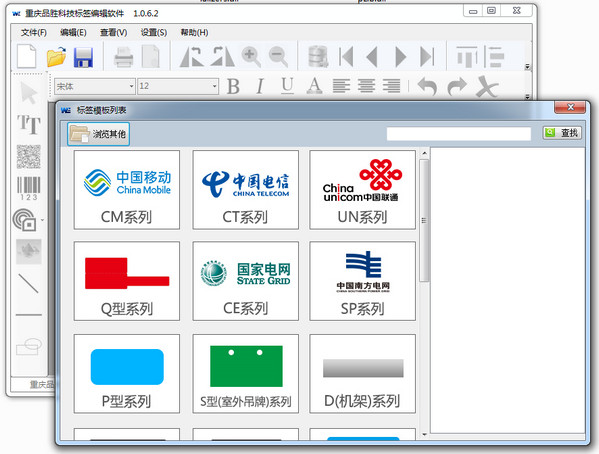Go to previous record arrow

pyautogui.click(x=372, y=57)
